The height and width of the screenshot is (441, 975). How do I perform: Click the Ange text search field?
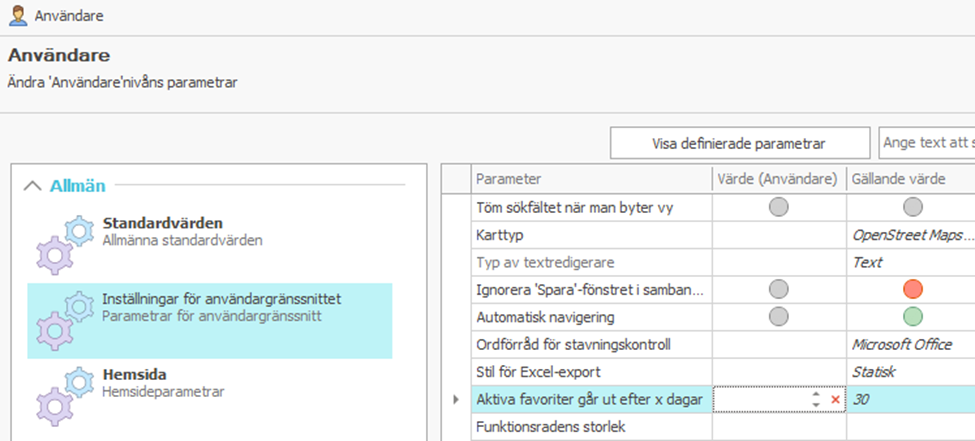click(927, 143)
